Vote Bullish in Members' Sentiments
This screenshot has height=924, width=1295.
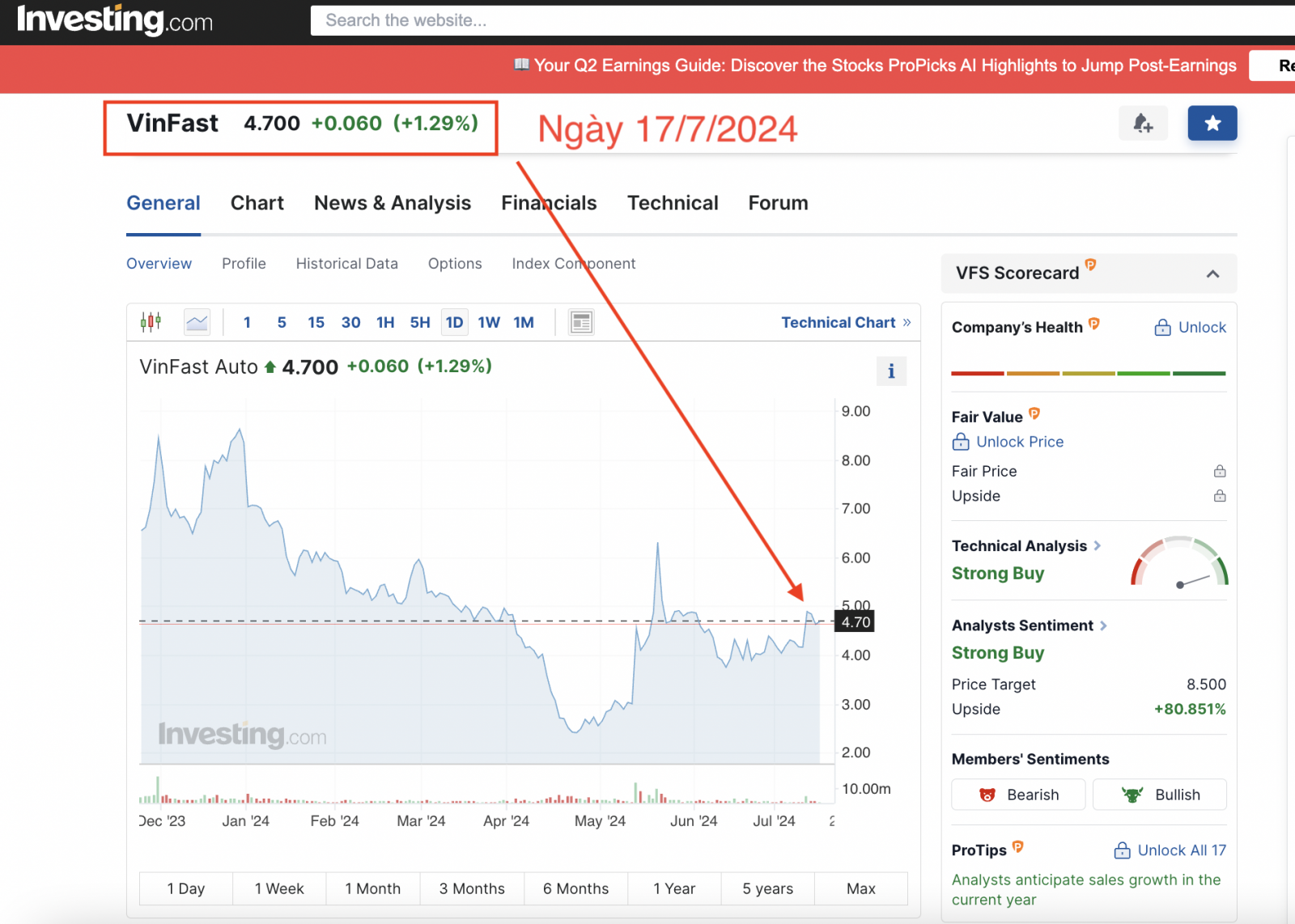[x=1160, y=795]
